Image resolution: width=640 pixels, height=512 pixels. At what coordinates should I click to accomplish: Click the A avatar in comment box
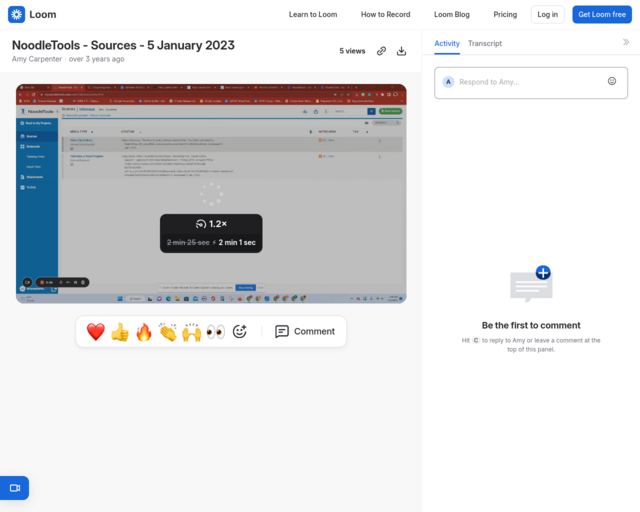(448, 82)
